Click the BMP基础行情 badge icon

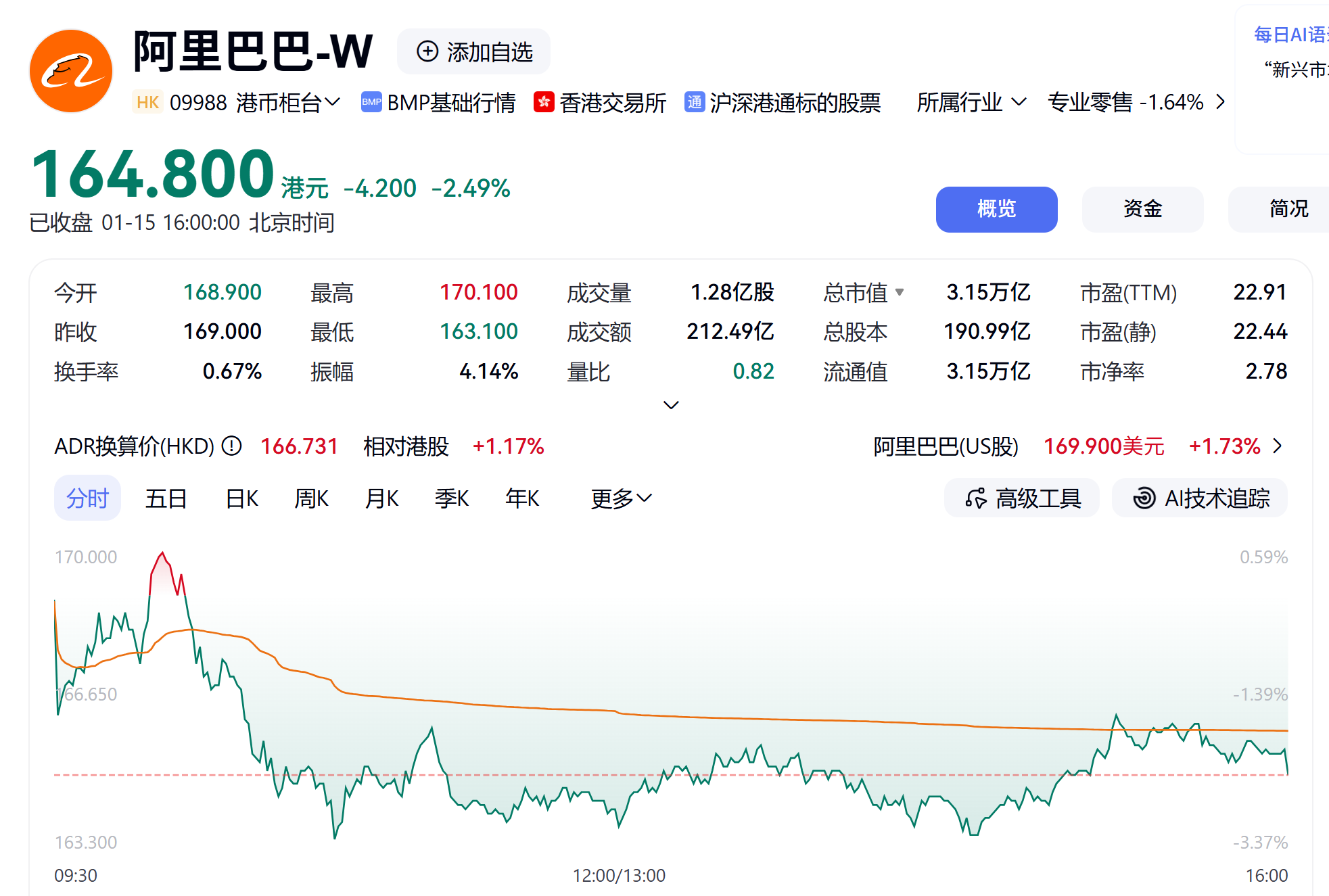click(x=371, y=102)
